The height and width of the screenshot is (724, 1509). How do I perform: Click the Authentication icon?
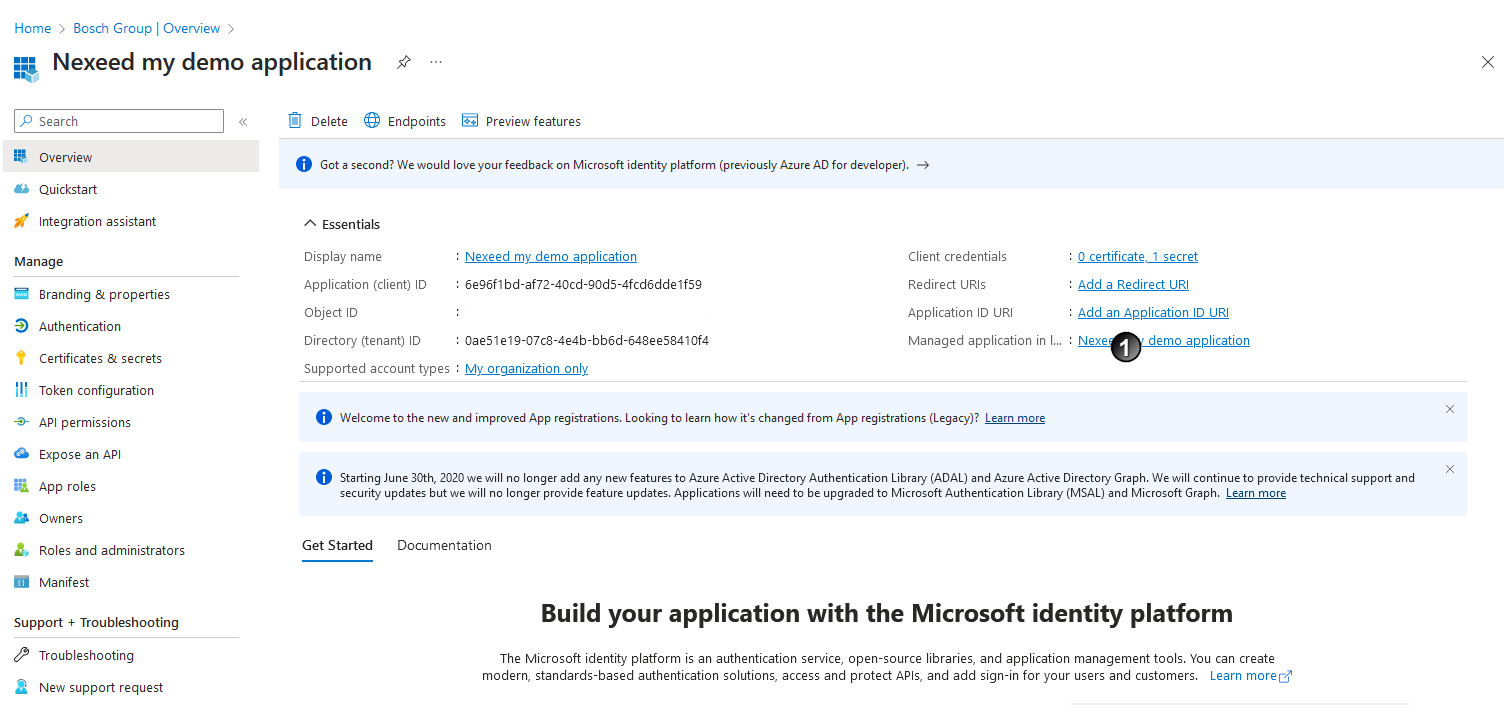(x=21, y=326)
